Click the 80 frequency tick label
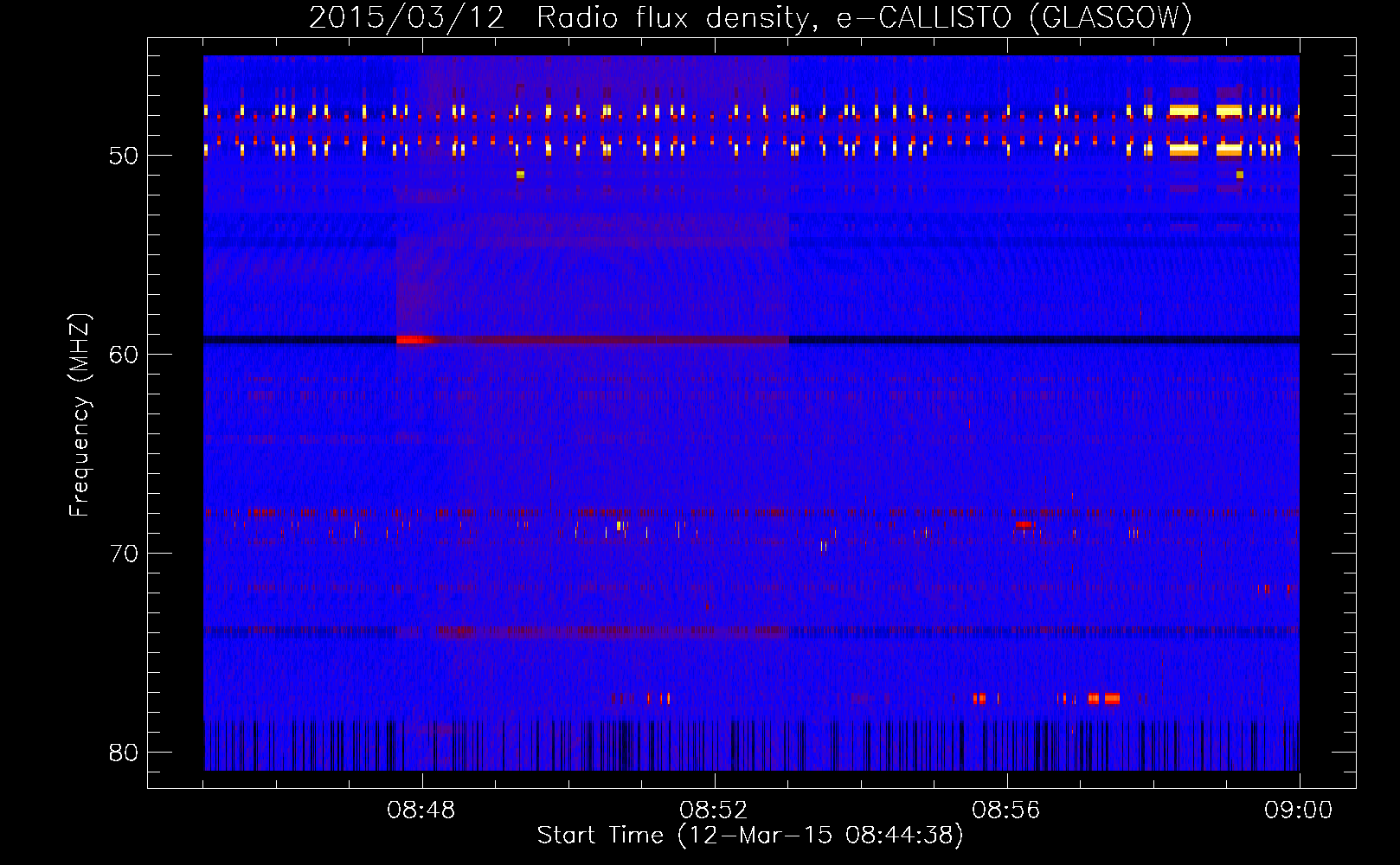1400x865 pixels. pyautogui.click(x=124, y=753)
